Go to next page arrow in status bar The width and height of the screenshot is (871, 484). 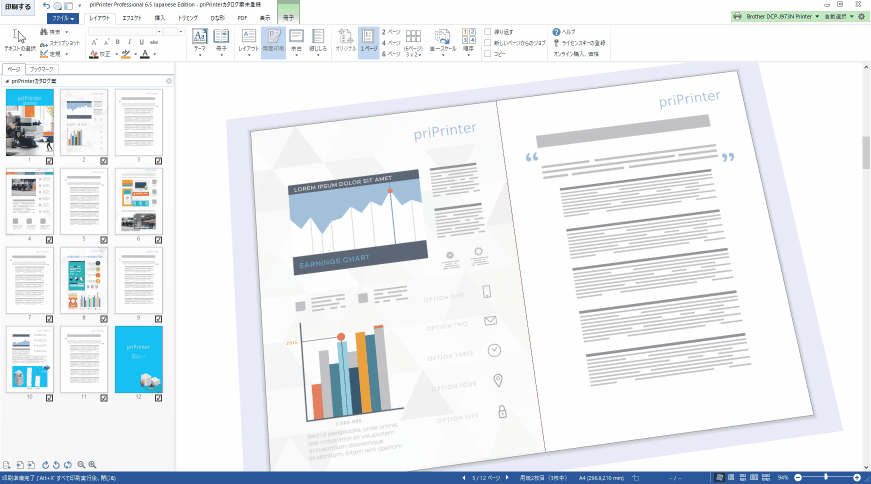[x=507, y=478]
